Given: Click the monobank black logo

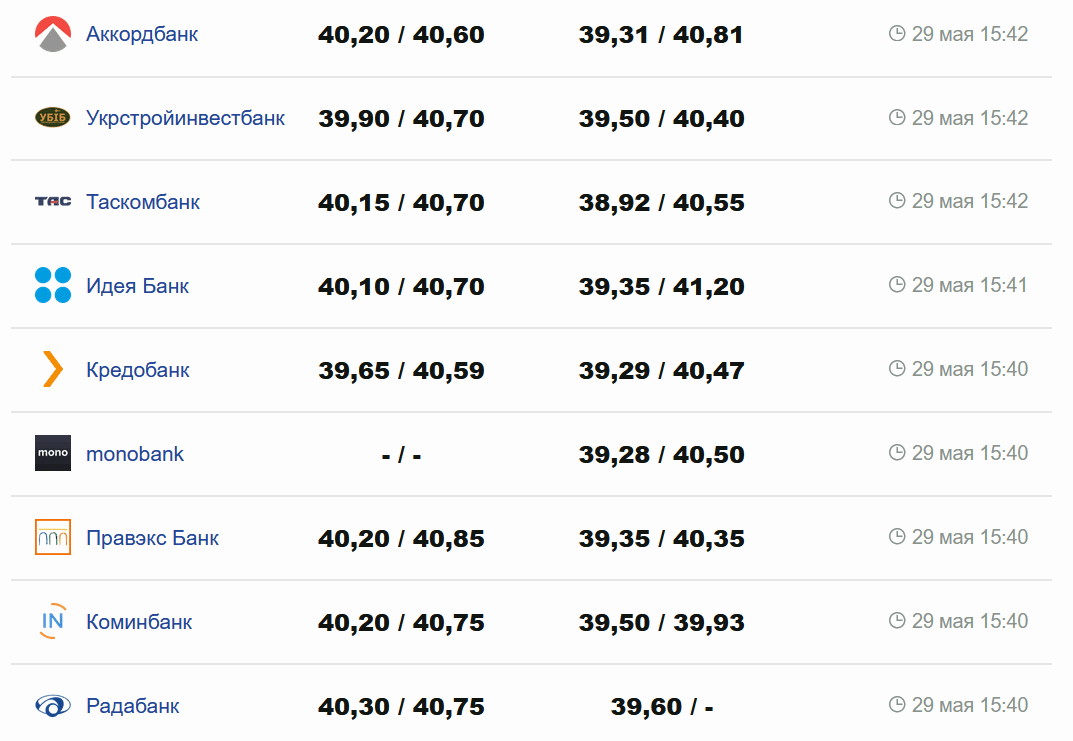Looking at the screenshot, I should (x=53, y=454).
